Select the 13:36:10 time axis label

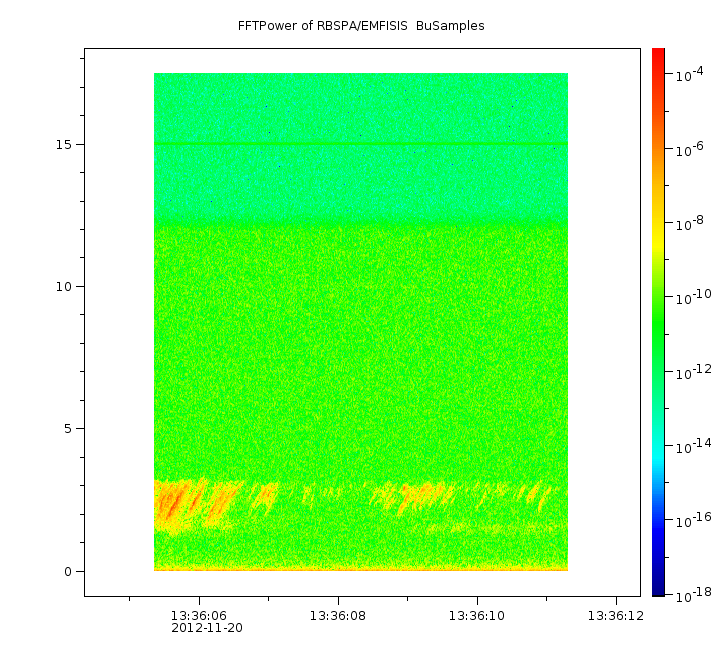coord(477,615)
